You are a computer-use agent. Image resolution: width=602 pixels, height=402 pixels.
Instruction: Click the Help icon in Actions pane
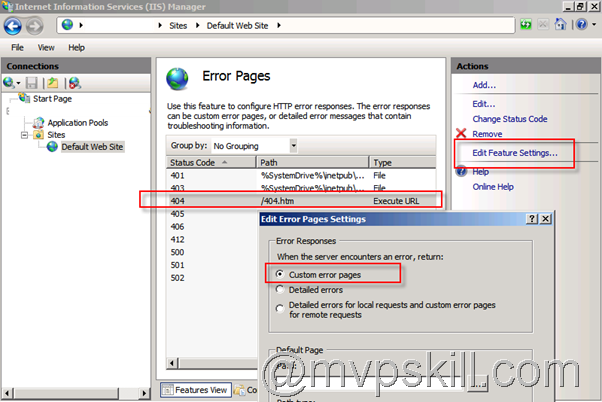tap(461, 171)
